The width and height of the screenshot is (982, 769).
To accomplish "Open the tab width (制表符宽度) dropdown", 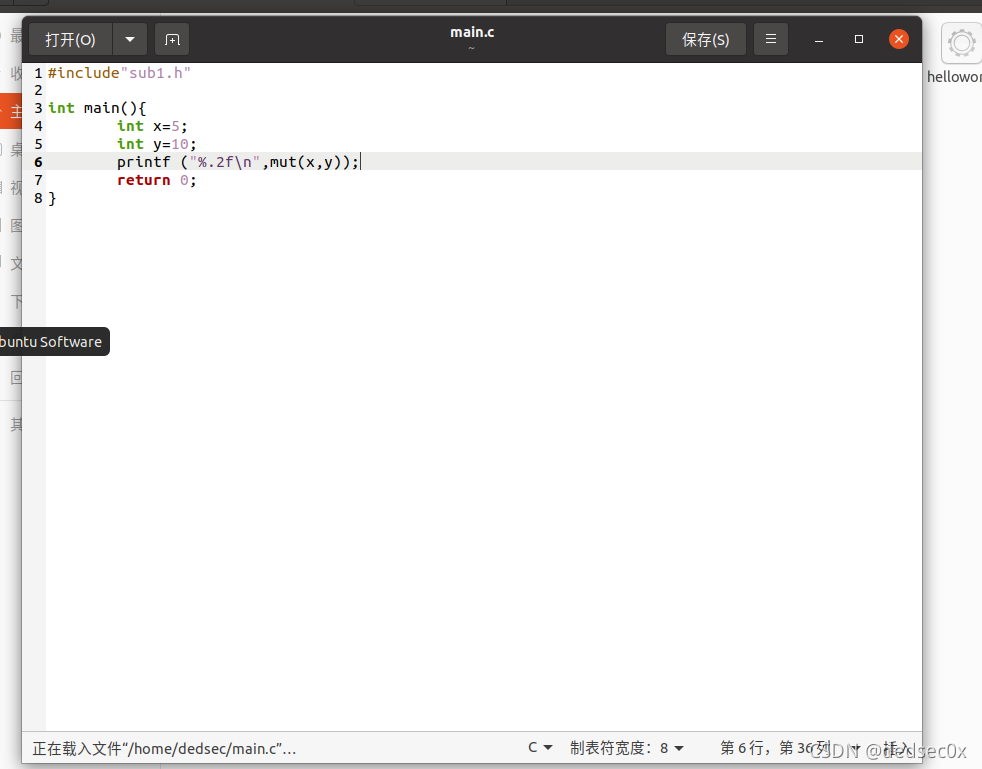I will tap(626, 748).
